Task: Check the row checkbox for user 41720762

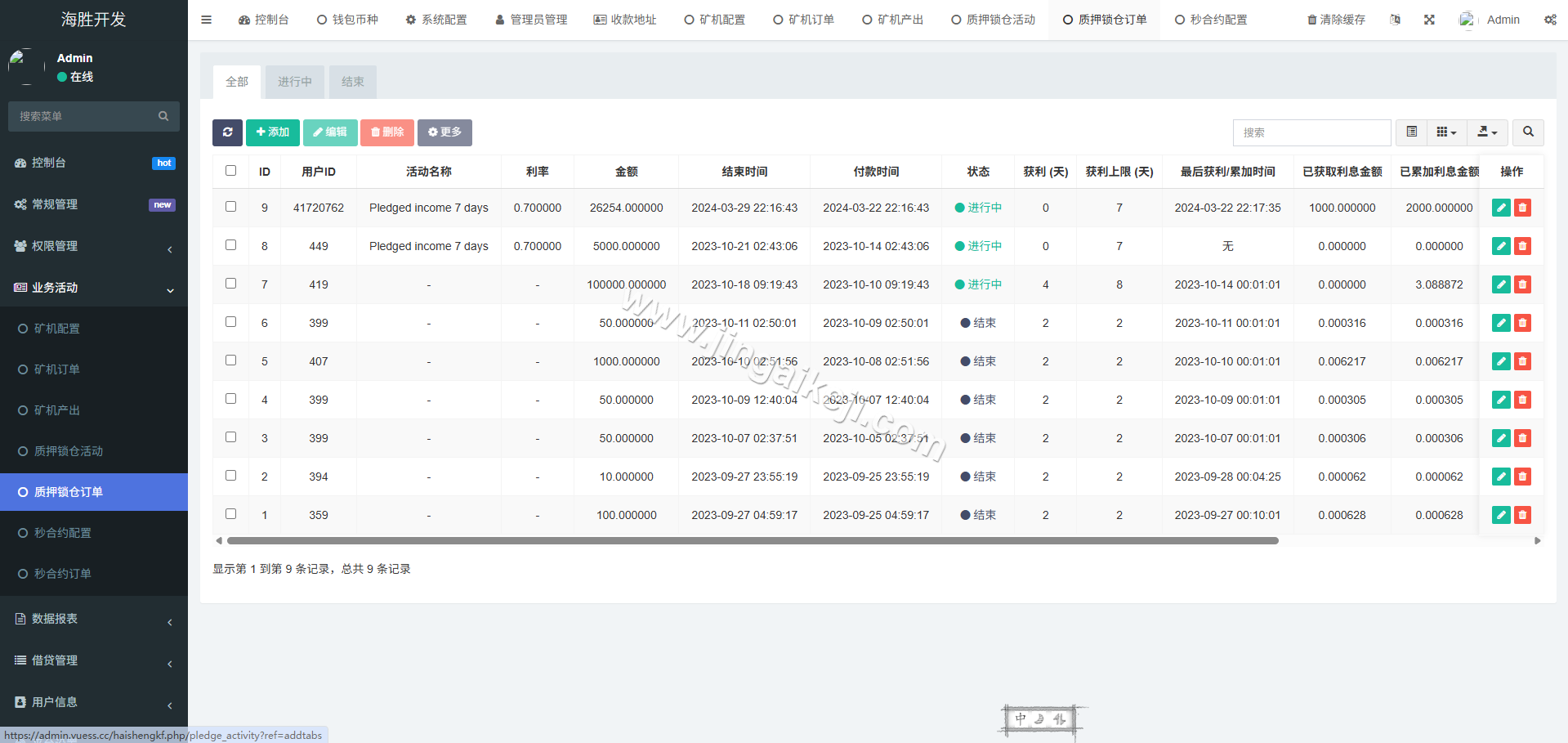Action: tap(230, 207)
